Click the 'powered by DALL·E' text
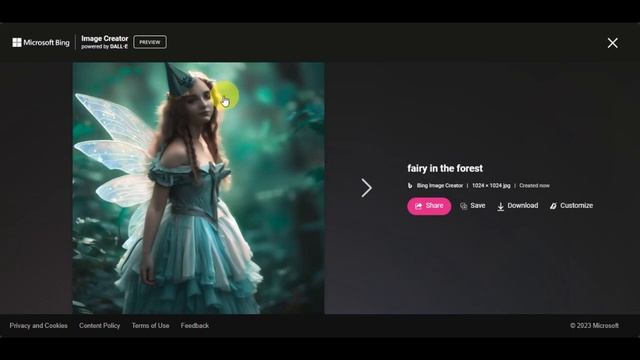This screenshot has width=640, height=360. pyautogui.click(x=104, y=47)
